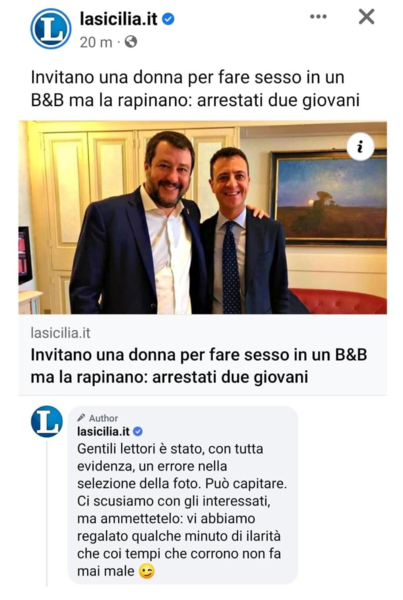
Task: Close the post with the X icon
Action: point(366,16)
